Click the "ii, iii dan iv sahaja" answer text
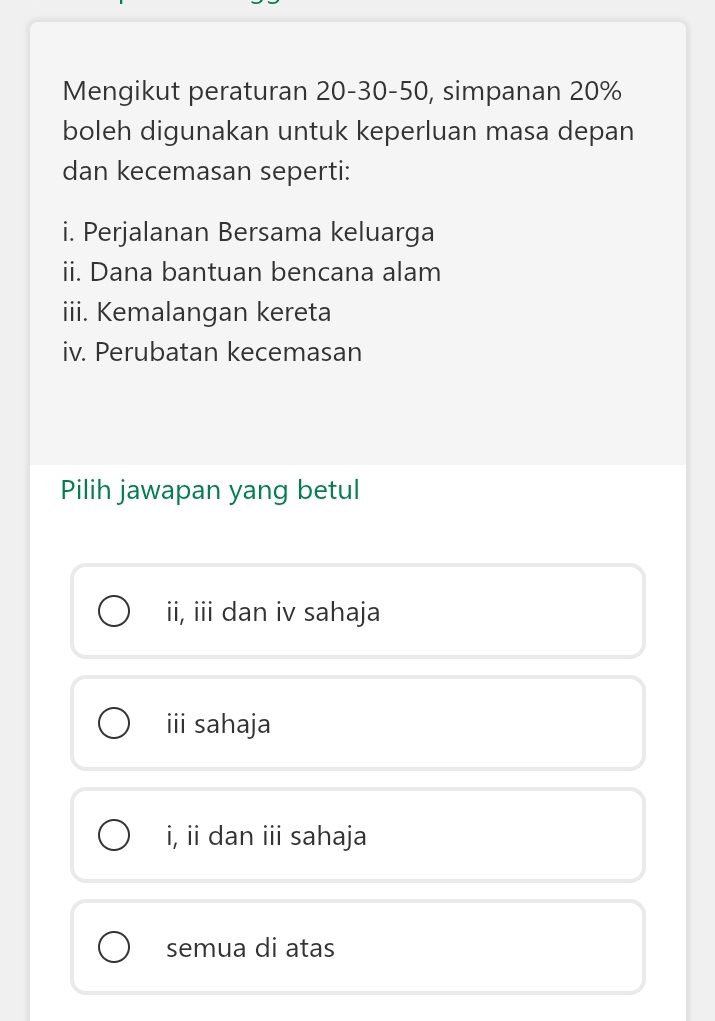 [x=273, y=612]
